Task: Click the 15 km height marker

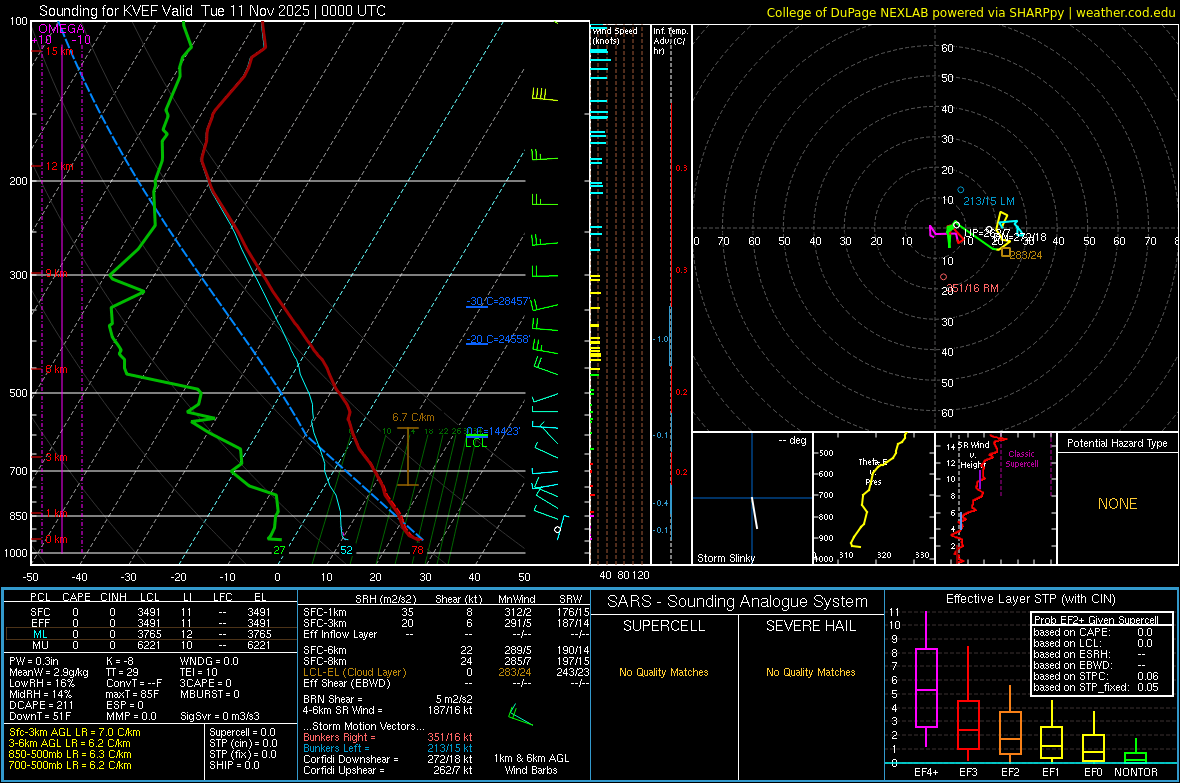Action: click(57, 51)
